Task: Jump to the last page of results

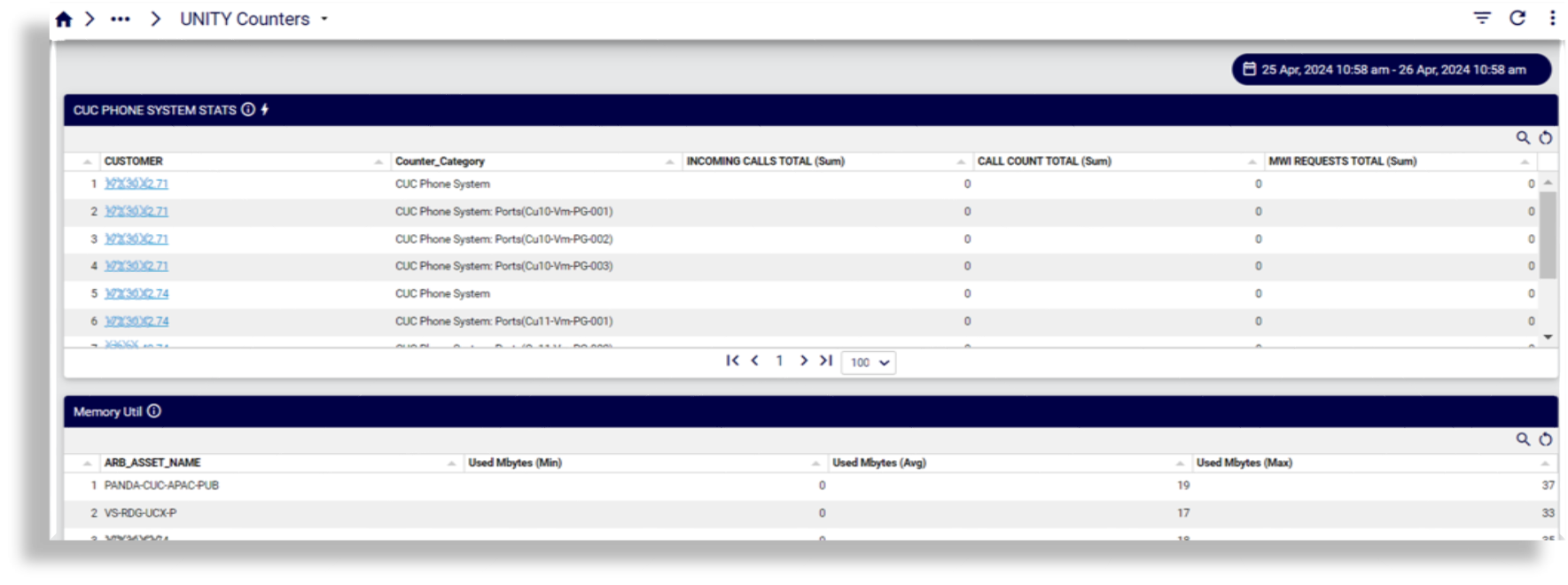Action: pyautogui.click(x=826, y=361)
